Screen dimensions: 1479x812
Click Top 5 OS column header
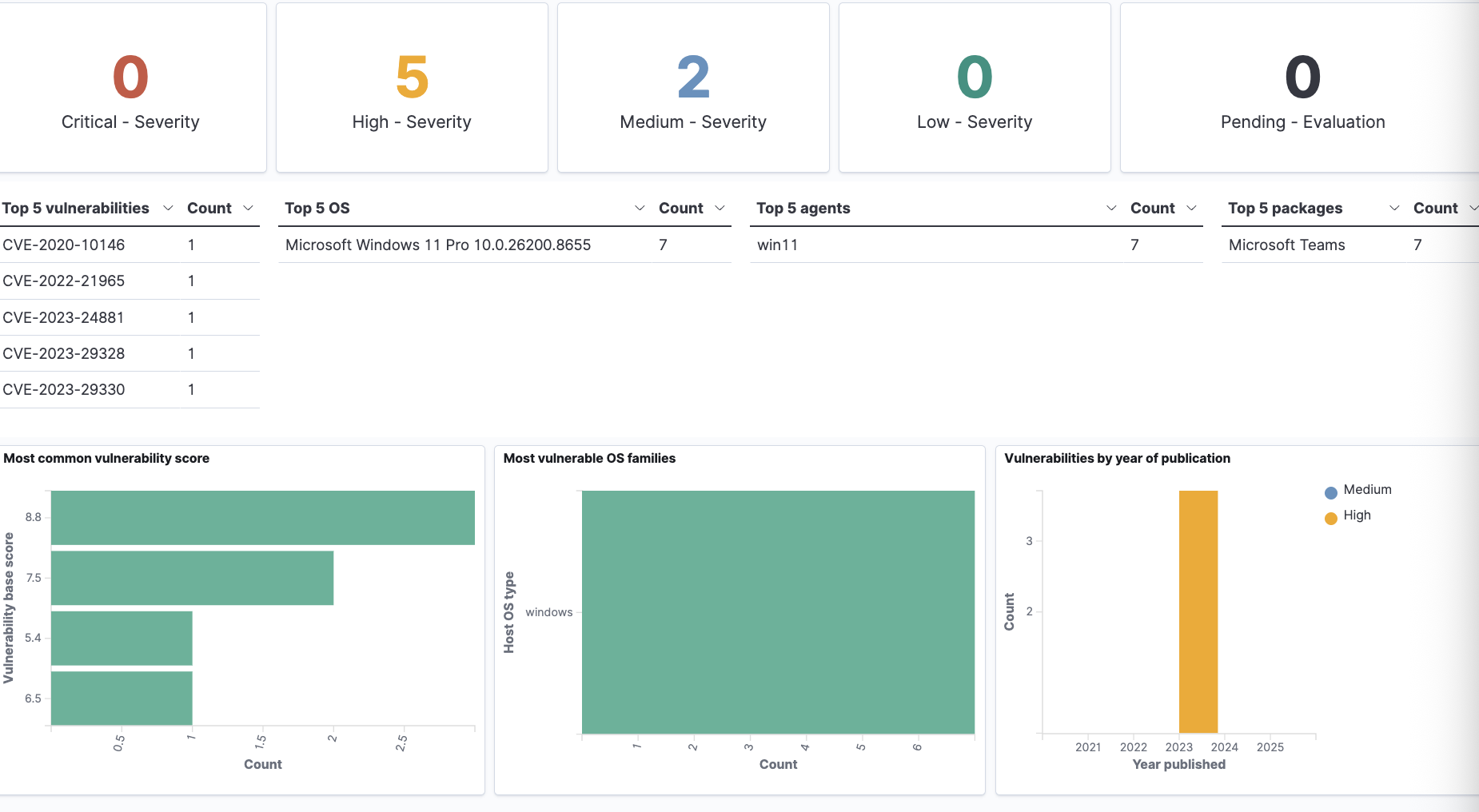(317, 208)
